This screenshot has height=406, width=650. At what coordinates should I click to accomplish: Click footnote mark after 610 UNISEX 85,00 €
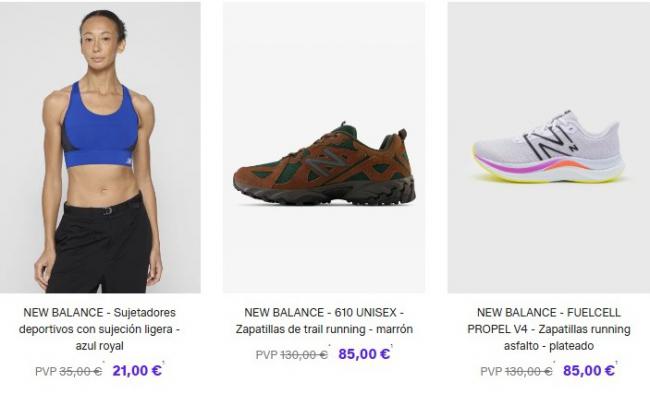392,346
